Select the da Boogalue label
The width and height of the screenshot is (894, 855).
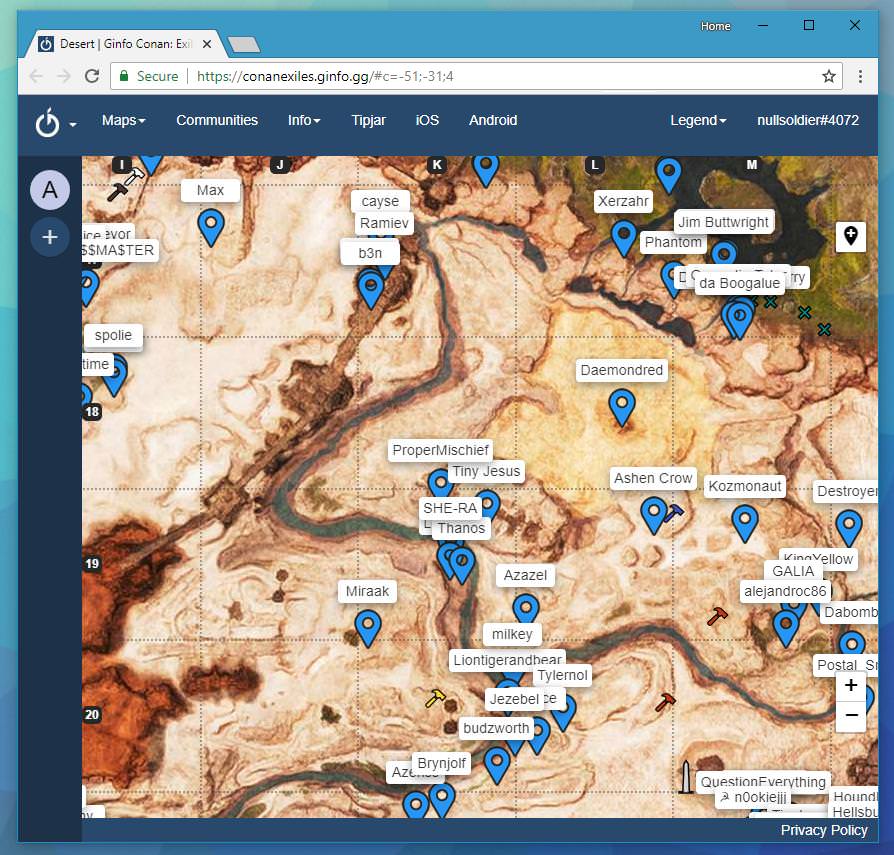click(x=739, y=283)
